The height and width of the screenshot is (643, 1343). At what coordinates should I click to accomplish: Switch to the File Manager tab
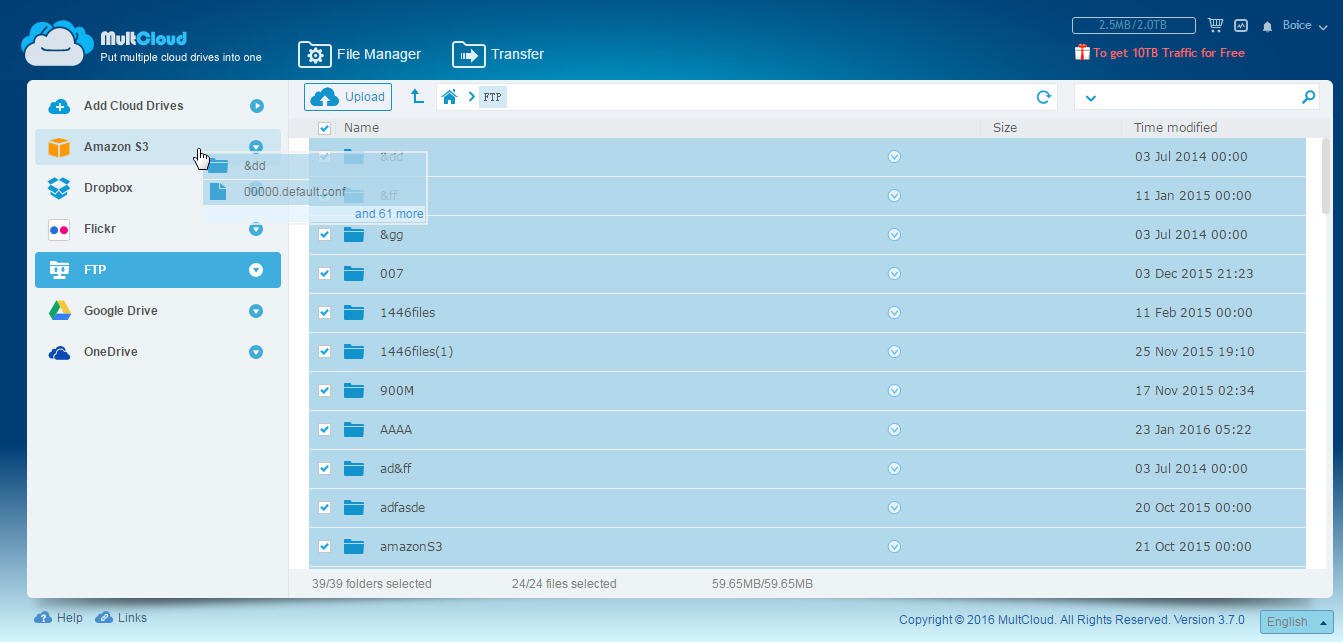pos(360,54)
